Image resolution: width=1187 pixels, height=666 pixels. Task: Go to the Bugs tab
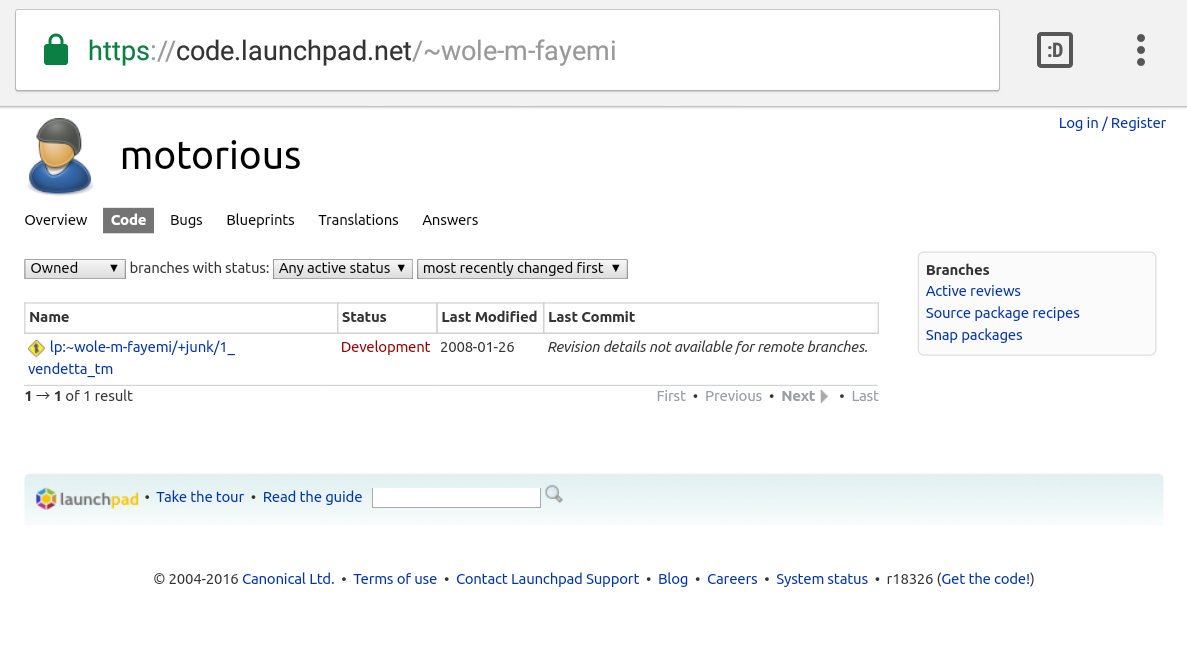pos(186,220)
